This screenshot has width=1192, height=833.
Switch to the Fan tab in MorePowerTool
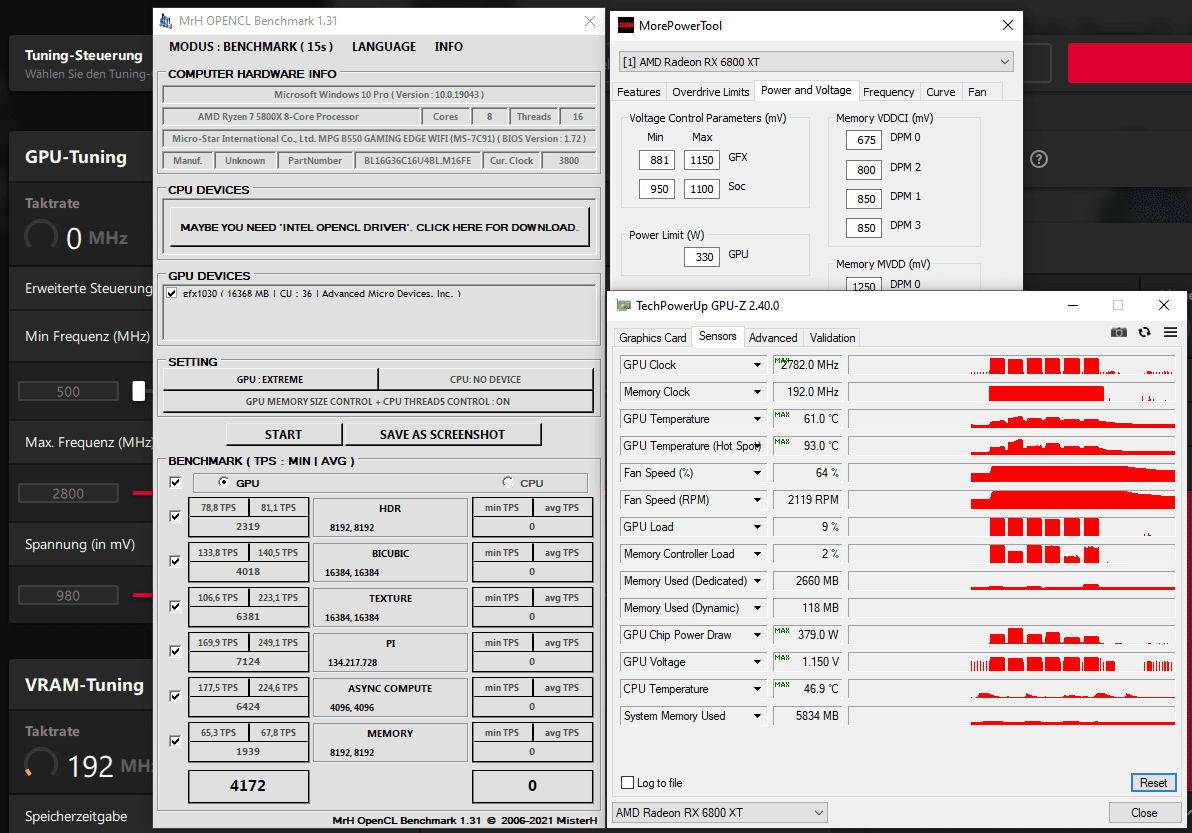978,92
